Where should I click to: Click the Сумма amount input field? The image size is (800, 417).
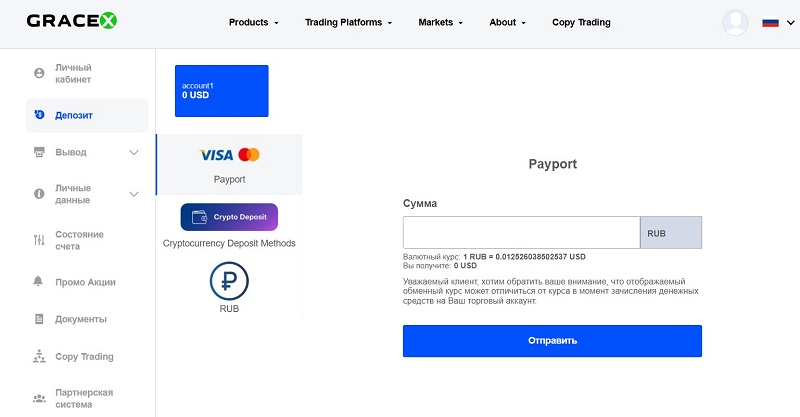click(x=521, y=233)
